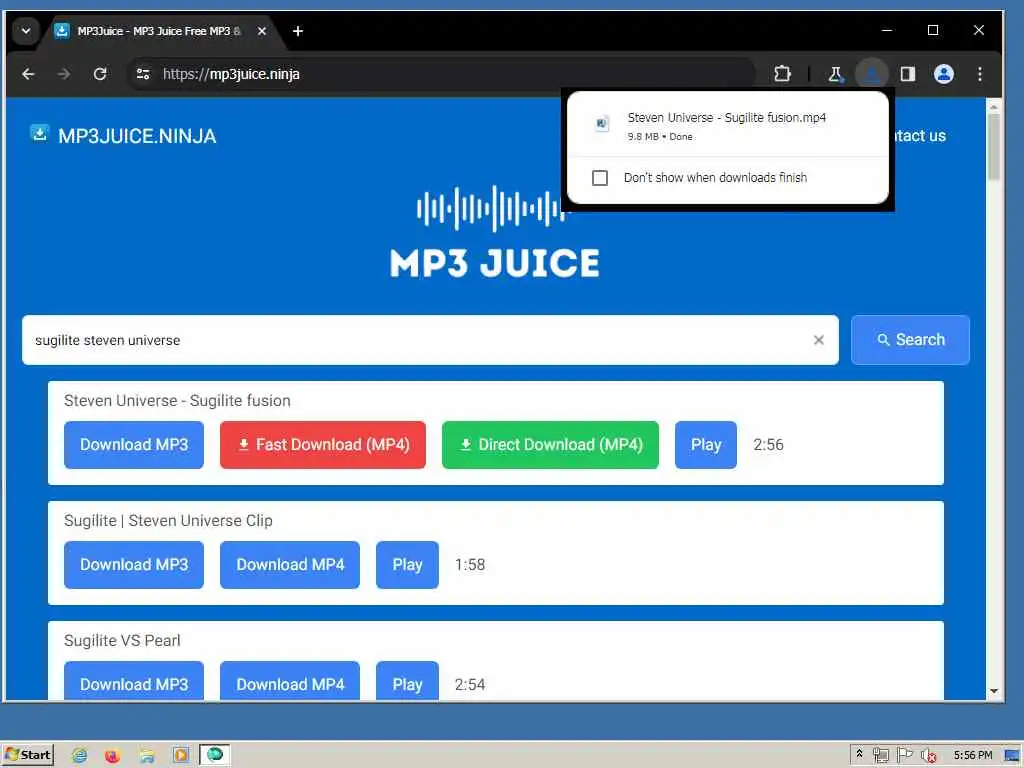This screenshot has height=768, width=1024.
Task: Open the media player taskbar icon
Action: (181, 756)
